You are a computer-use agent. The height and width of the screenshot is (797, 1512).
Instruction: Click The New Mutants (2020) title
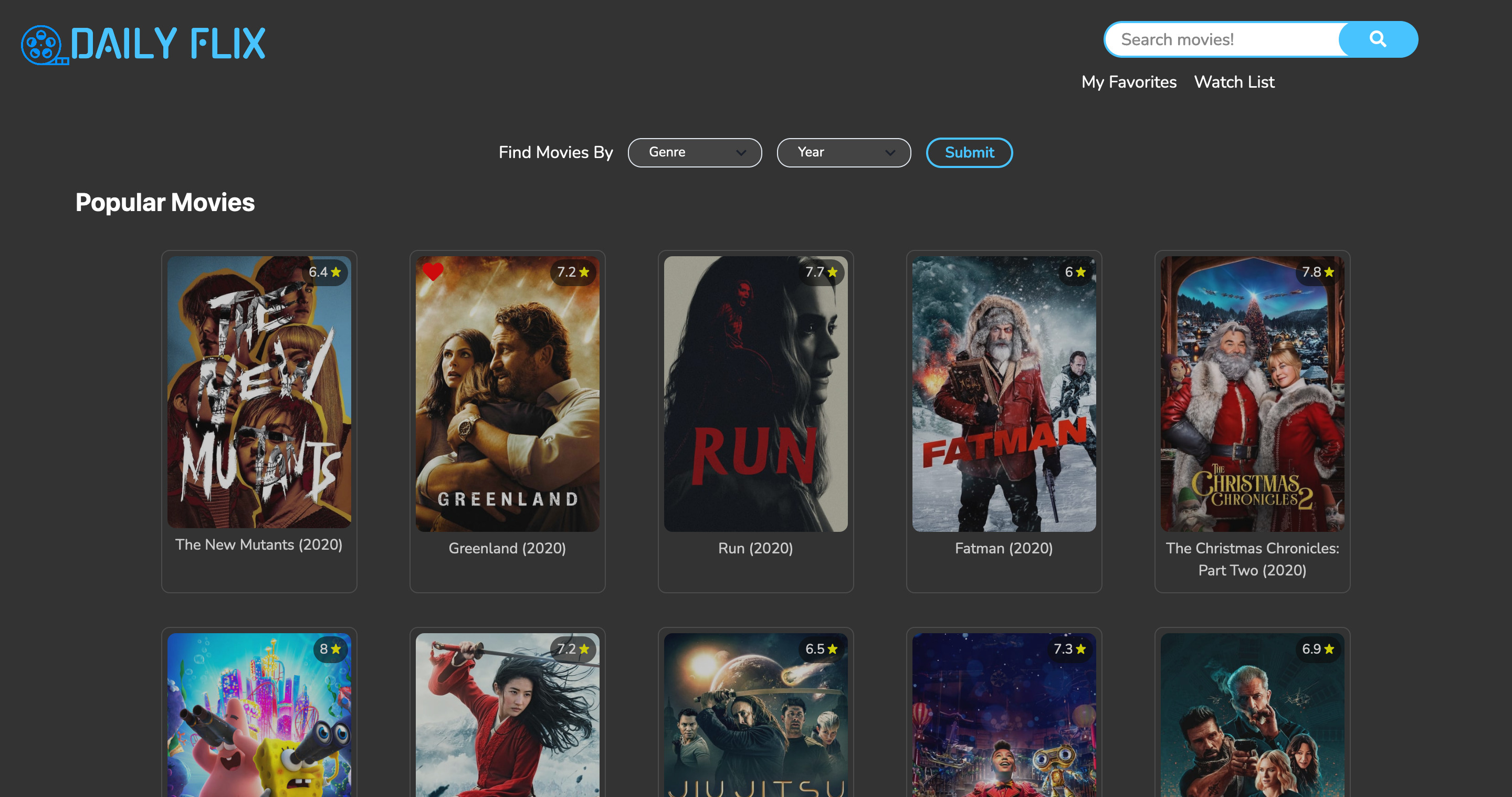pos(259,544)
